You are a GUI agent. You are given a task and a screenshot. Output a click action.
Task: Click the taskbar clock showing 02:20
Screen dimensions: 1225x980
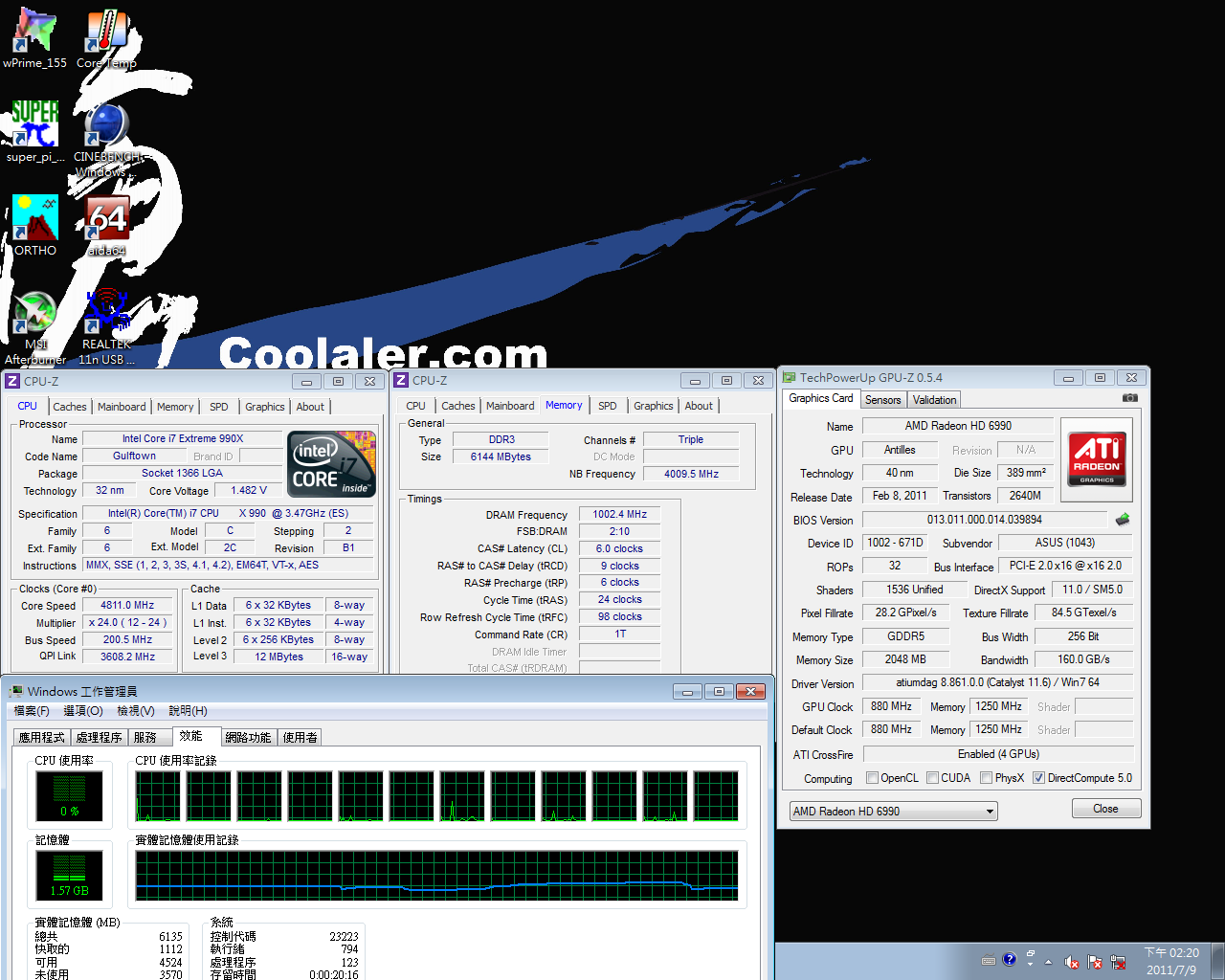click(1171, 961)
